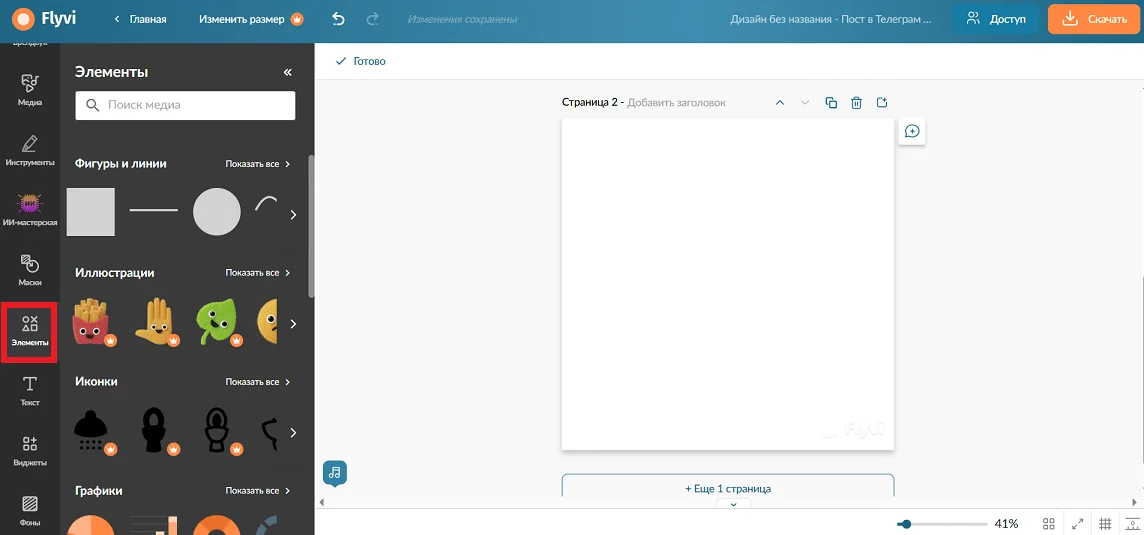This screenshot has height=535, width=1144.
Task: Duplicate page 2 with copy icon
Action: click(831, 103)
